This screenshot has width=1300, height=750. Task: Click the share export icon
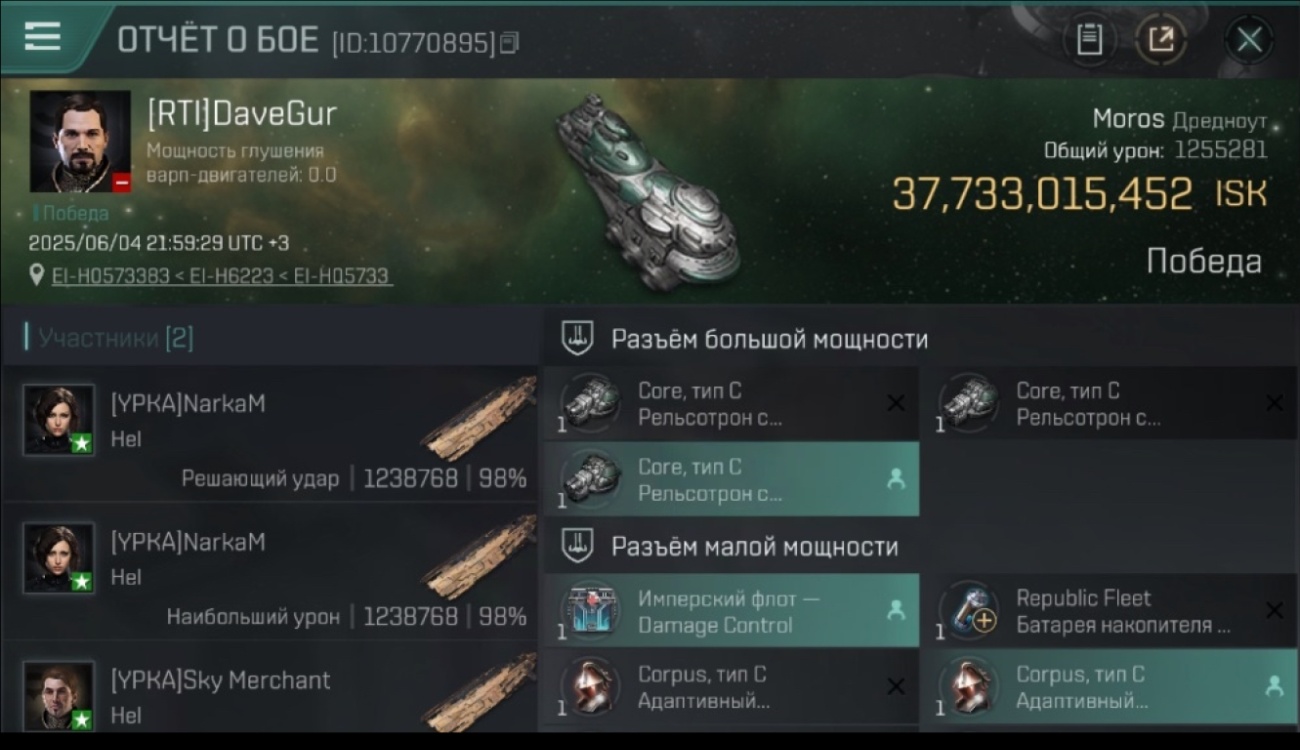(1160, 40)
